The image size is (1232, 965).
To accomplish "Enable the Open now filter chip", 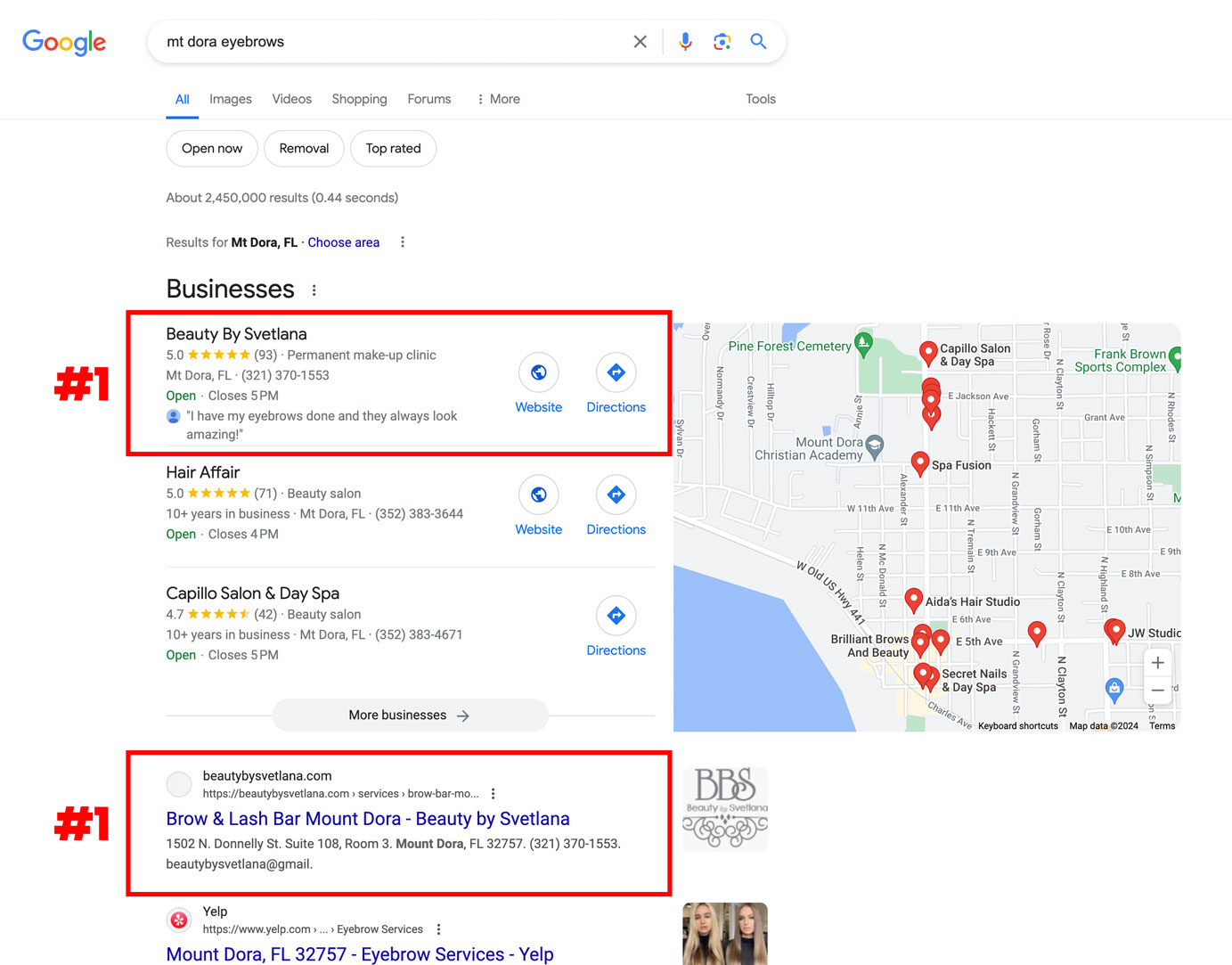I will (212, 149).
